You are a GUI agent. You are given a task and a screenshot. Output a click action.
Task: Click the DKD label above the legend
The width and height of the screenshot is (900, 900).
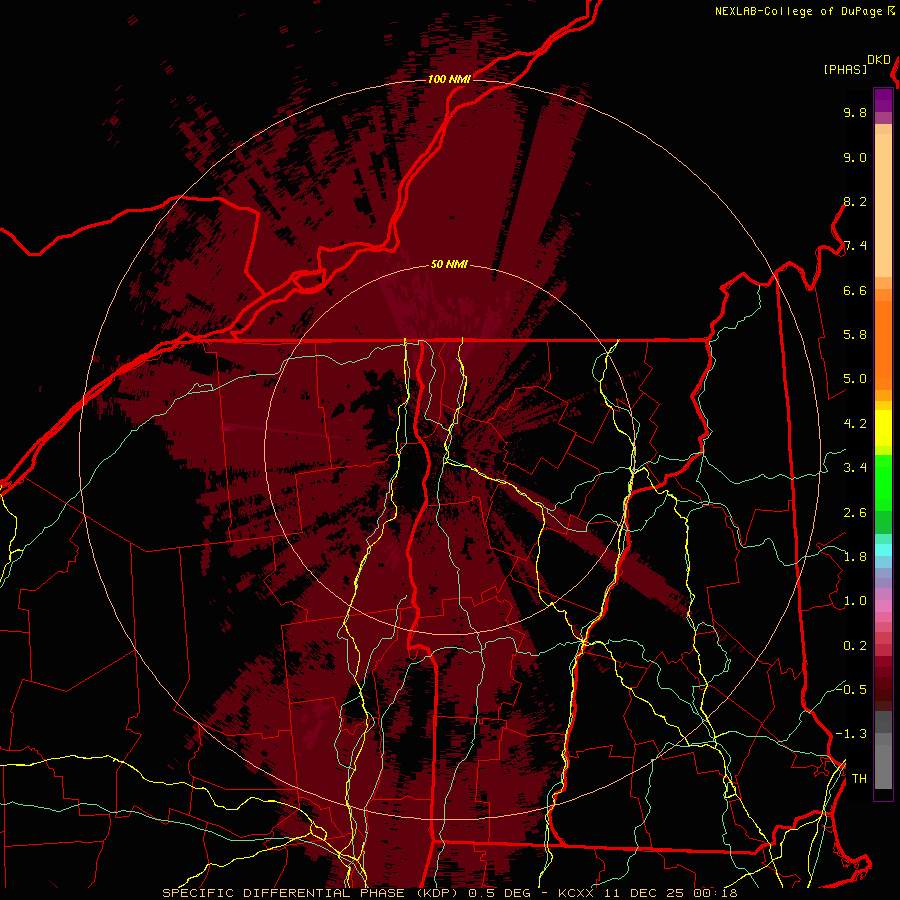879,60
